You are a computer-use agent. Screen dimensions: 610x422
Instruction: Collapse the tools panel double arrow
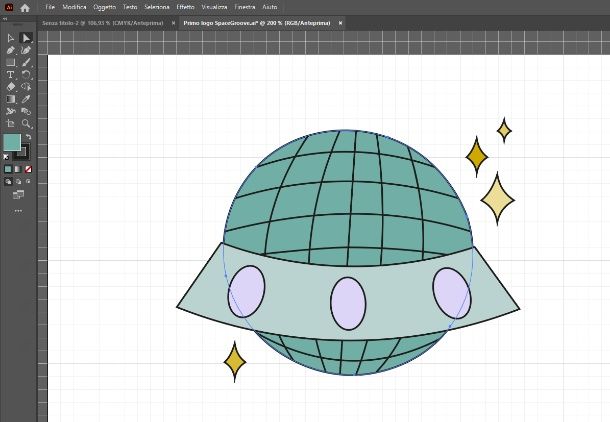click(x=5, y=19)
